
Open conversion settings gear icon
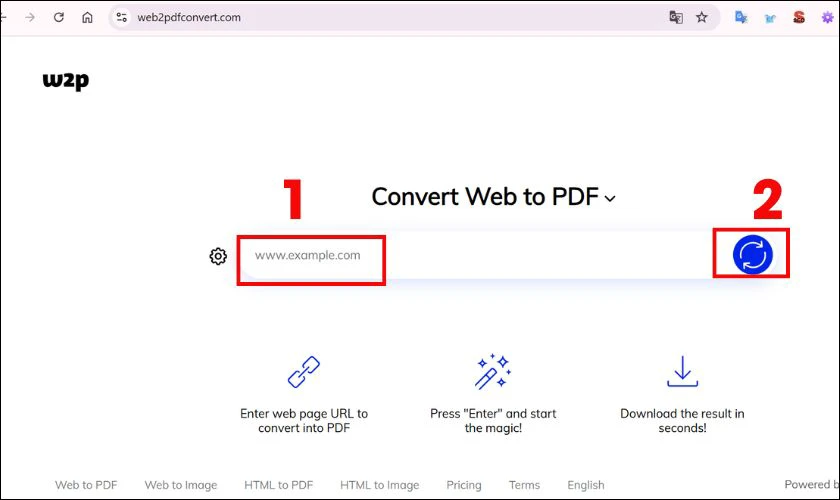[218, 256]
